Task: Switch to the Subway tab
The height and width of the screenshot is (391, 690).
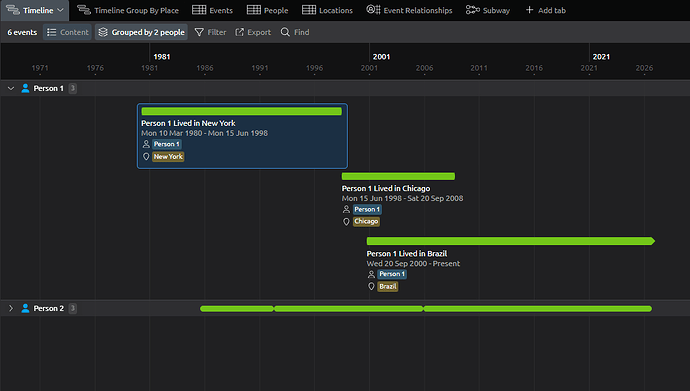Action: pyautogui.click(x=488, y=10)
